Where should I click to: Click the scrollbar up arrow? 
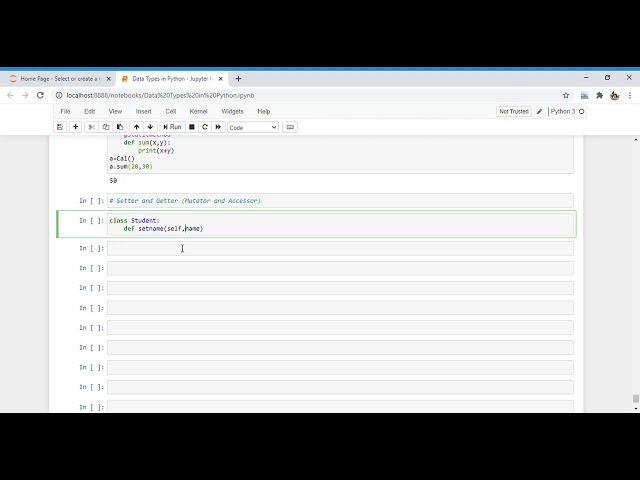pyautogui.click(x=636, y=140)
